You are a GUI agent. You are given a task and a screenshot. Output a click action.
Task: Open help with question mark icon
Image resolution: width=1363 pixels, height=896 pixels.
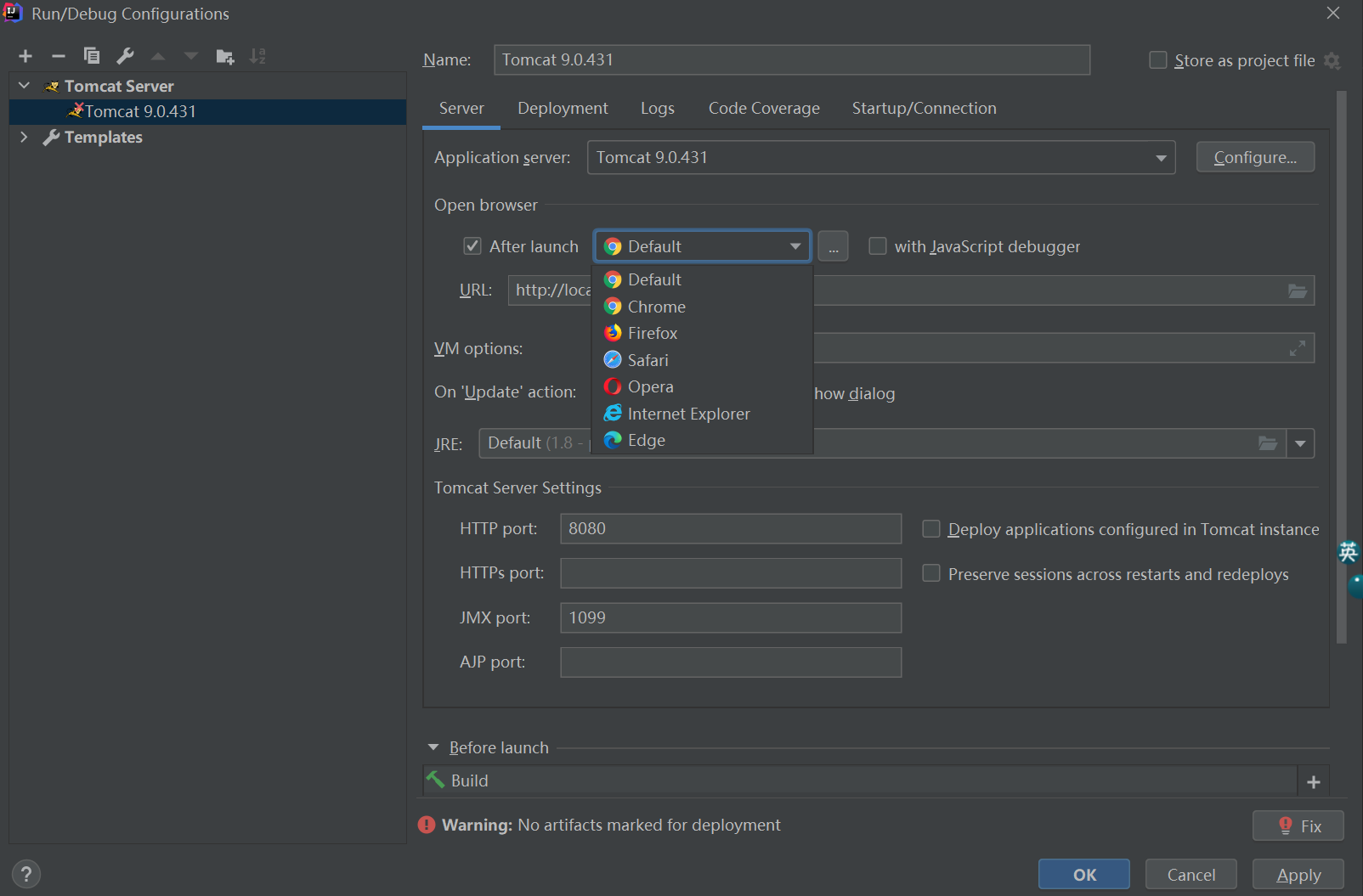point(26,874)
